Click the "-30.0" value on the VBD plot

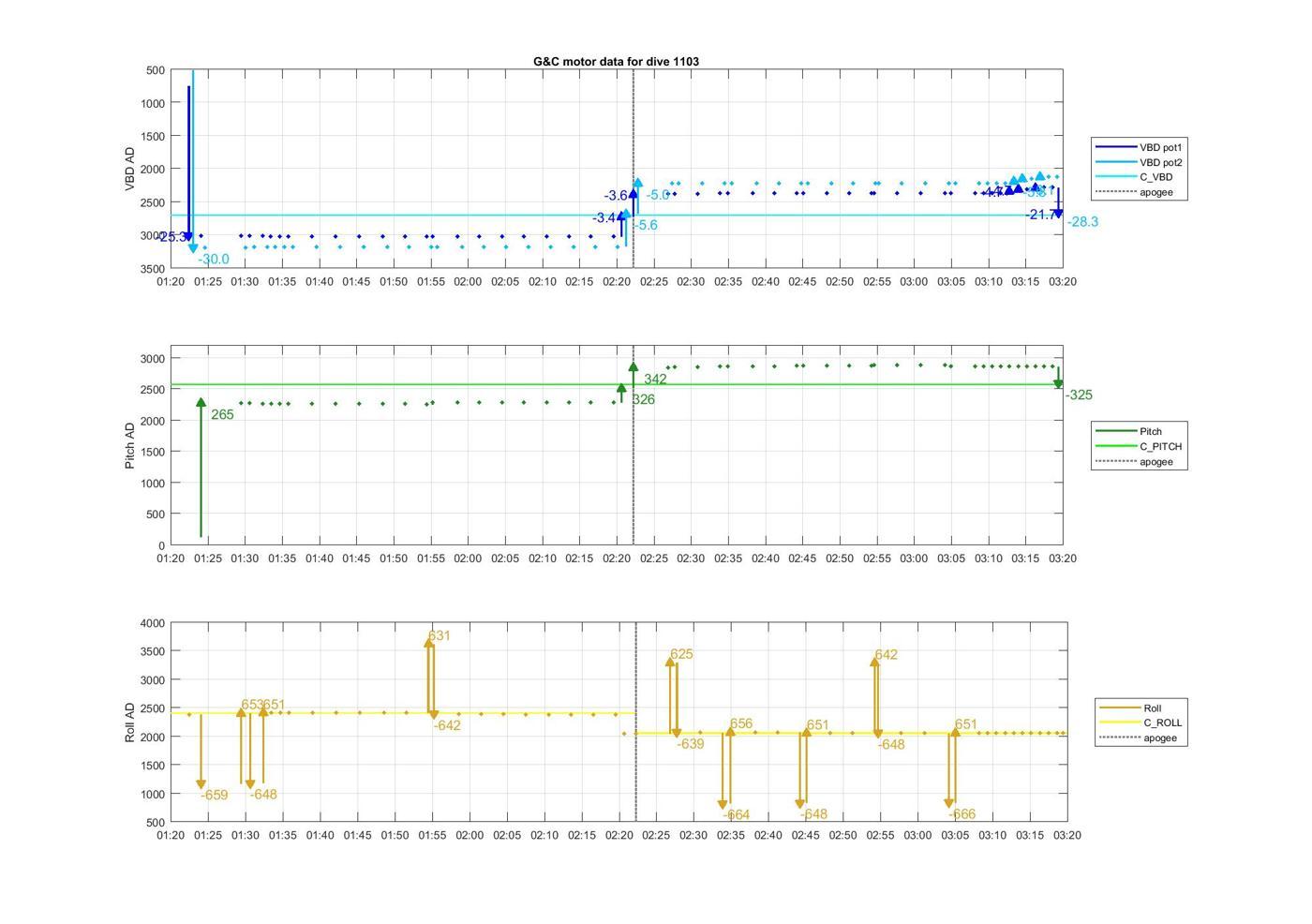(214, 260)
